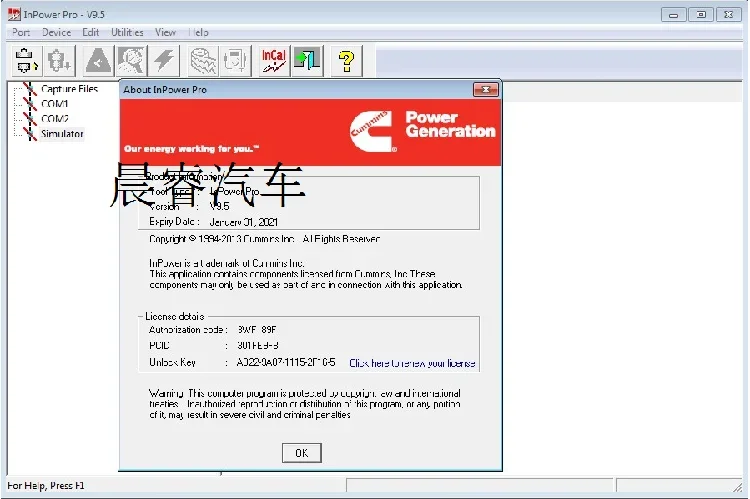Open the Edit menu

90,33
